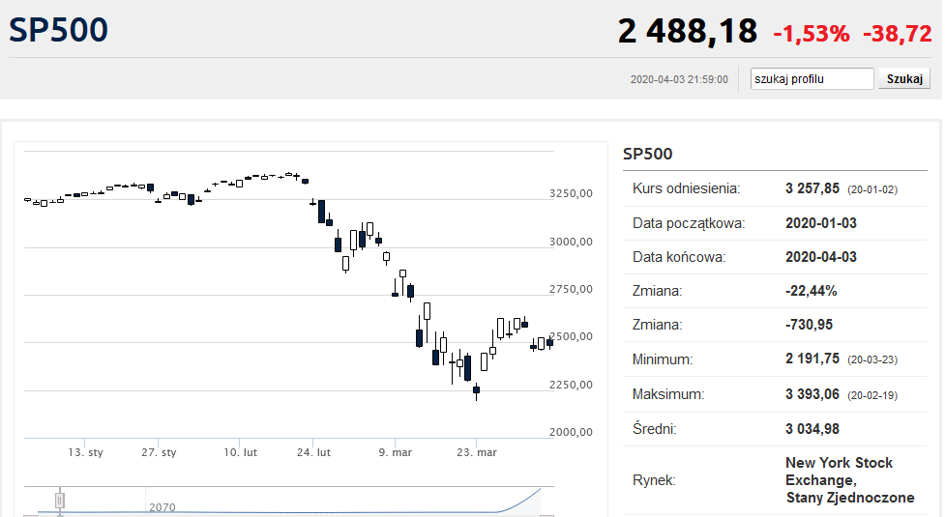Click the 9. mar date axis label

tap(395, 452)
